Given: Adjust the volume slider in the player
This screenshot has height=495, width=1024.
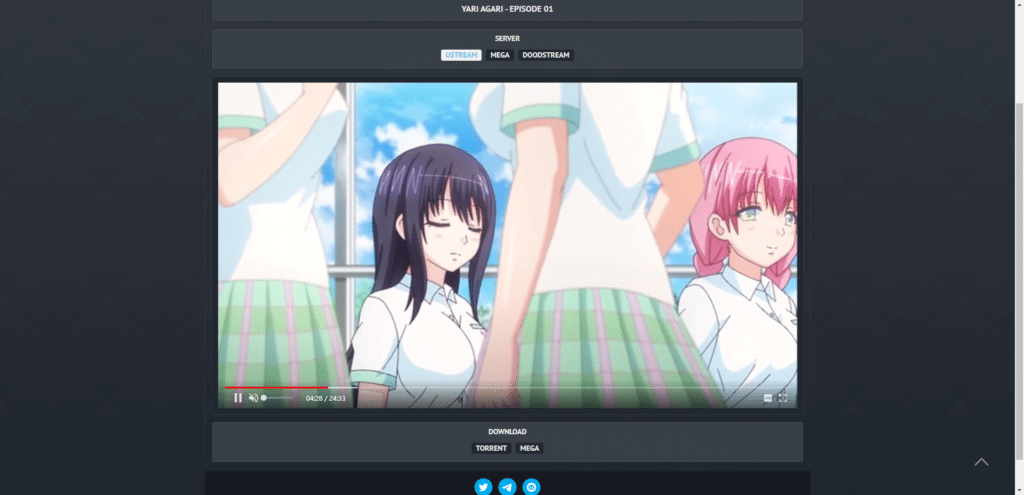Looking at the screenshot, I should [x=278, y=398].
